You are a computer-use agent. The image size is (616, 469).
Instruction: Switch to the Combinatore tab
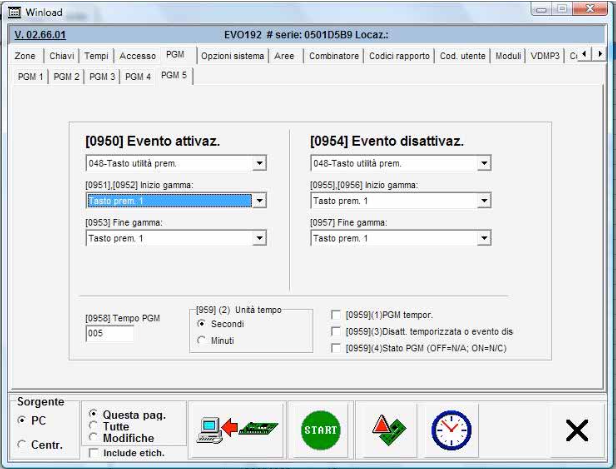pyautogui.click(x=334, y=56)
